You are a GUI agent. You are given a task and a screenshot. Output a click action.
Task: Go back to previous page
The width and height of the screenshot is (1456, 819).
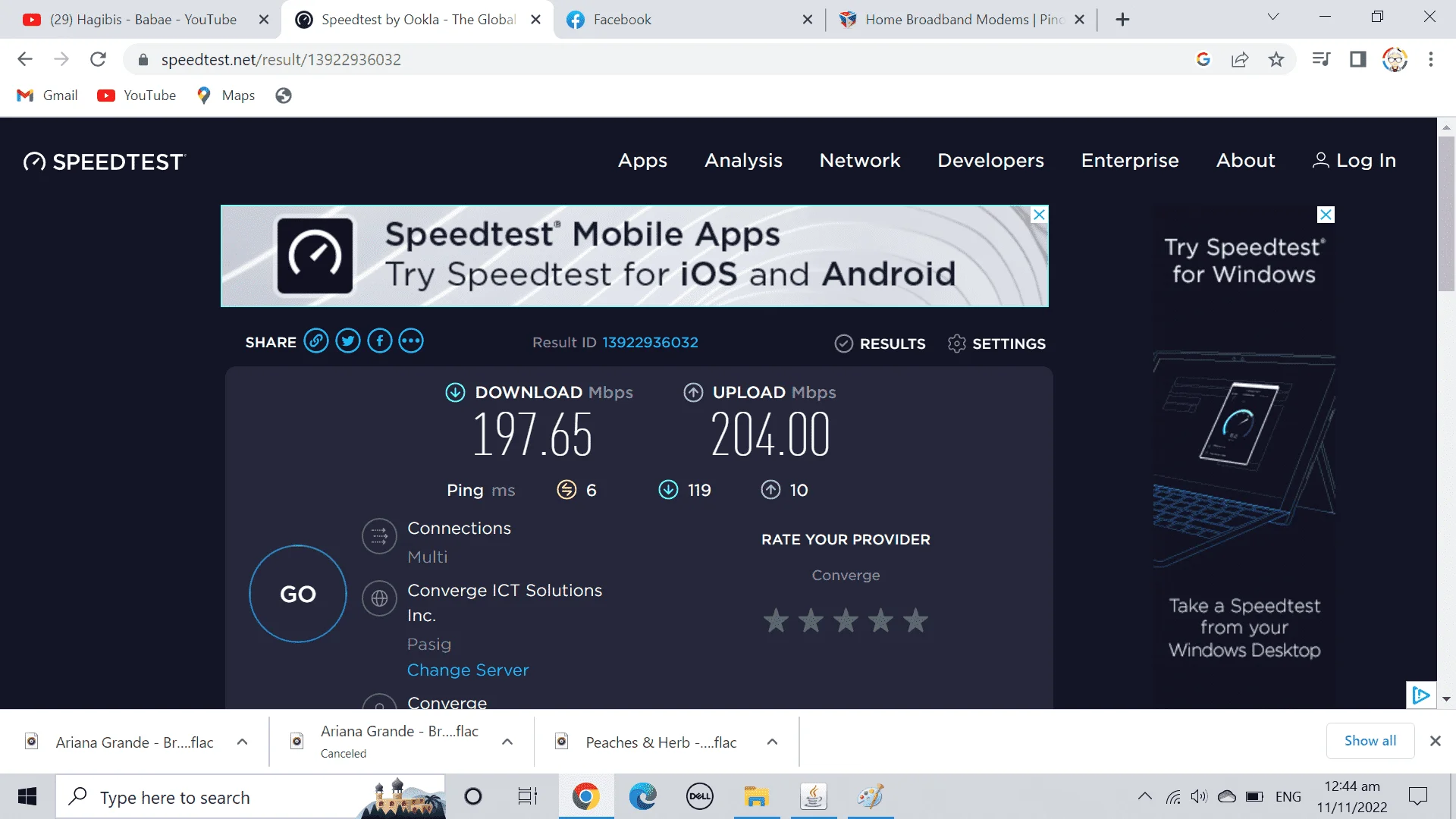(25, 59)
